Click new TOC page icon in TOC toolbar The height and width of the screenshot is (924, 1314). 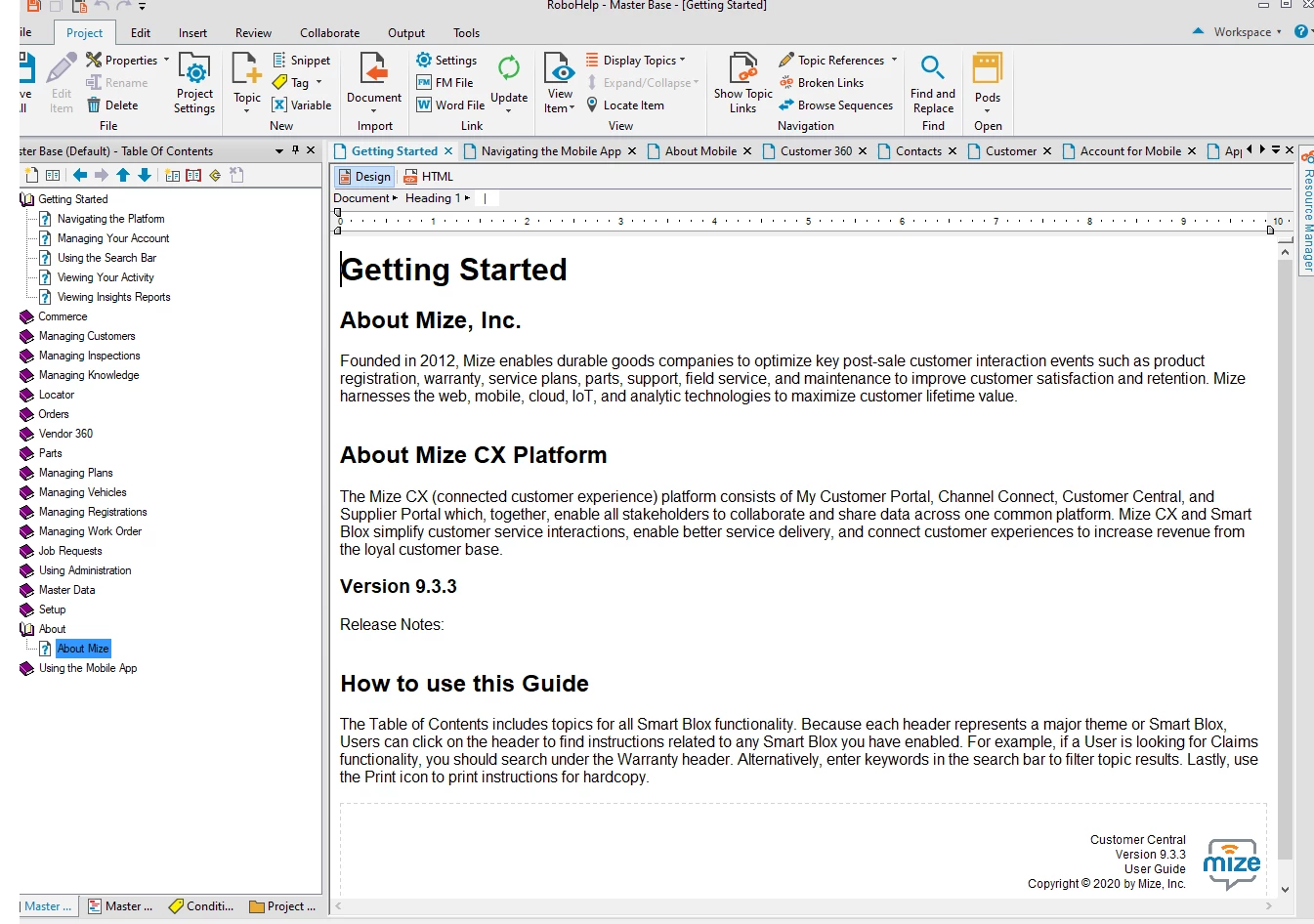click(32, 175)
